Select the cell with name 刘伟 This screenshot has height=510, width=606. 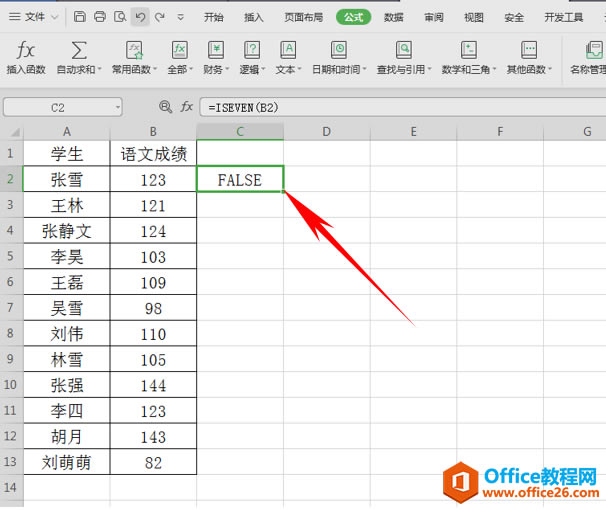(x=67, y=333)
